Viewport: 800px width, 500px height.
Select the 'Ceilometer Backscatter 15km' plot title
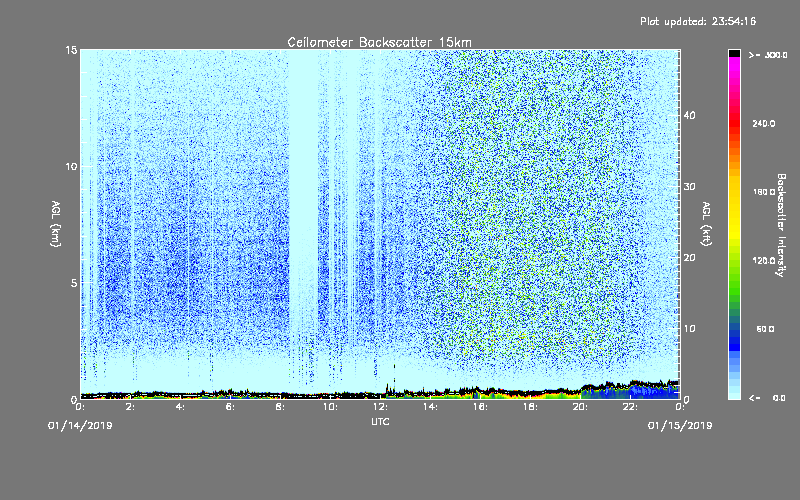click(380, 42)
